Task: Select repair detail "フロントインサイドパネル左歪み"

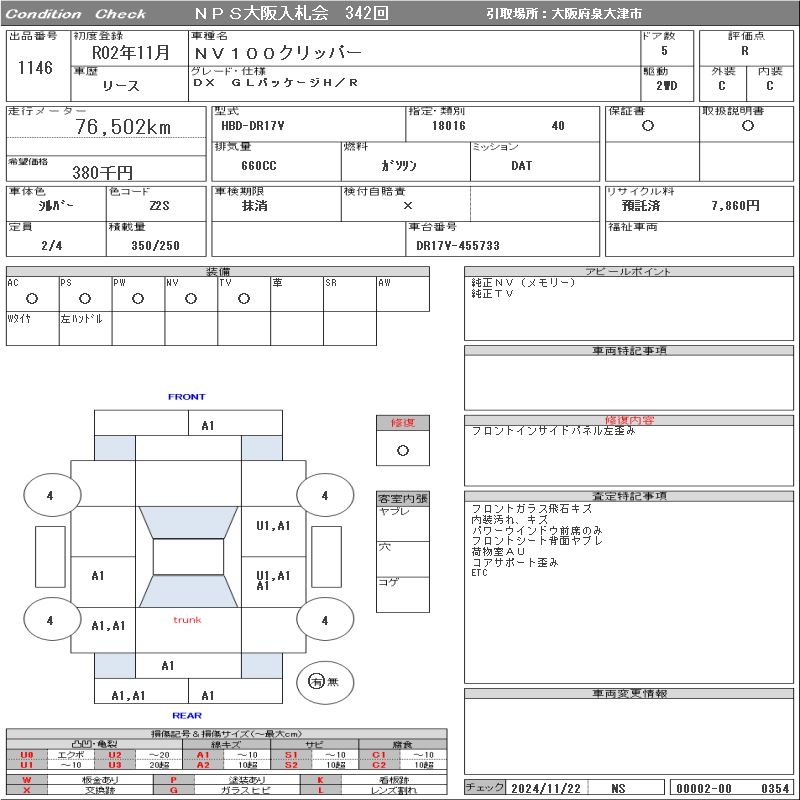Action: coord(553,431)
